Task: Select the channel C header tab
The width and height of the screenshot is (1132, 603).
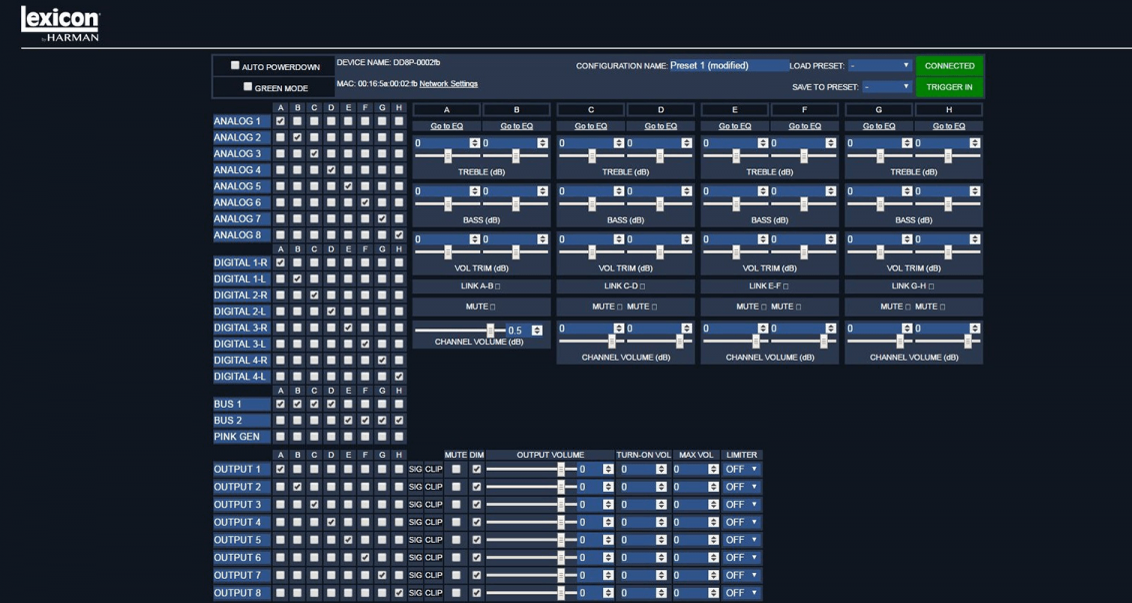Action: [x=591, y=110]
